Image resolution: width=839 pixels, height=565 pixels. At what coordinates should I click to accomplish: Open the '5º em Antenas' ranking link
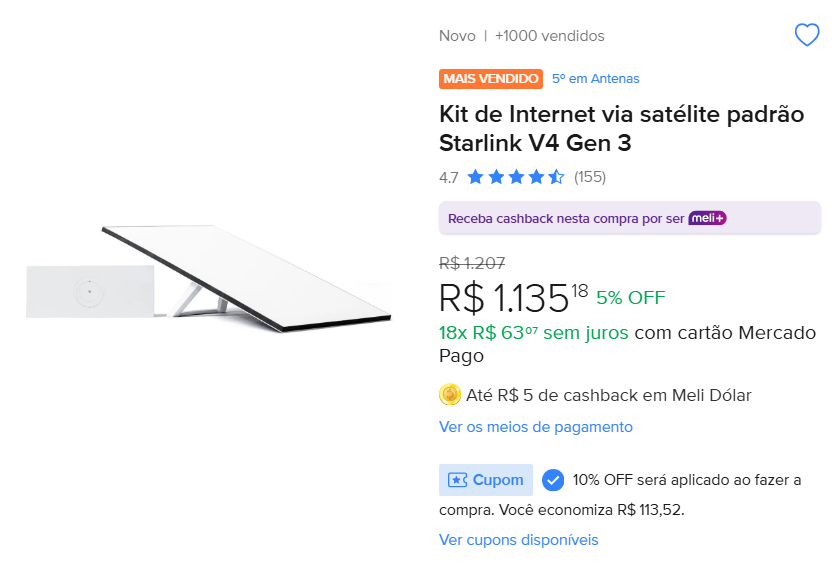click(596, 79)
